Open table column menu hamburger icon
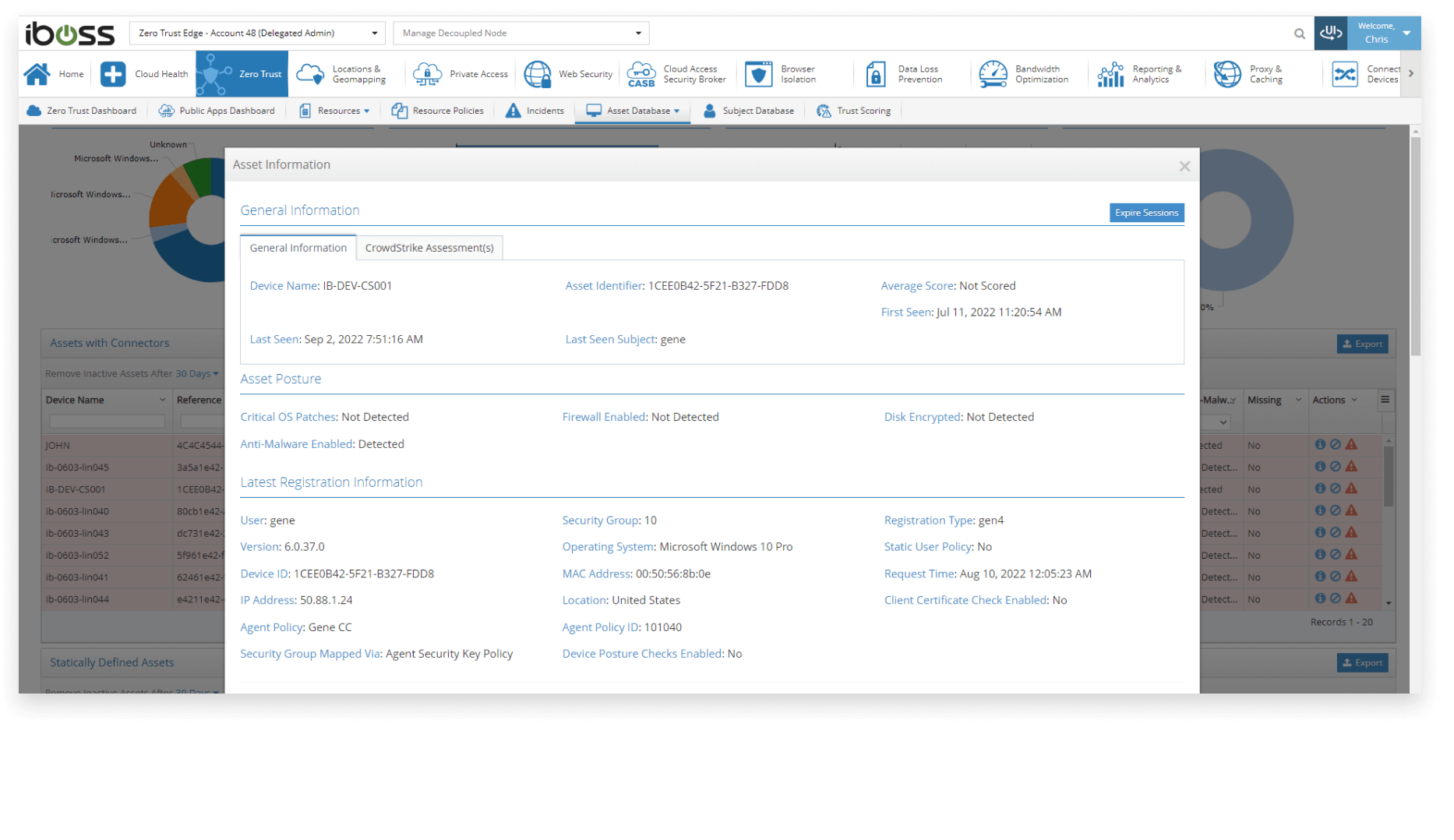Screen dimensions: 1454x840 coord(1385,400)
